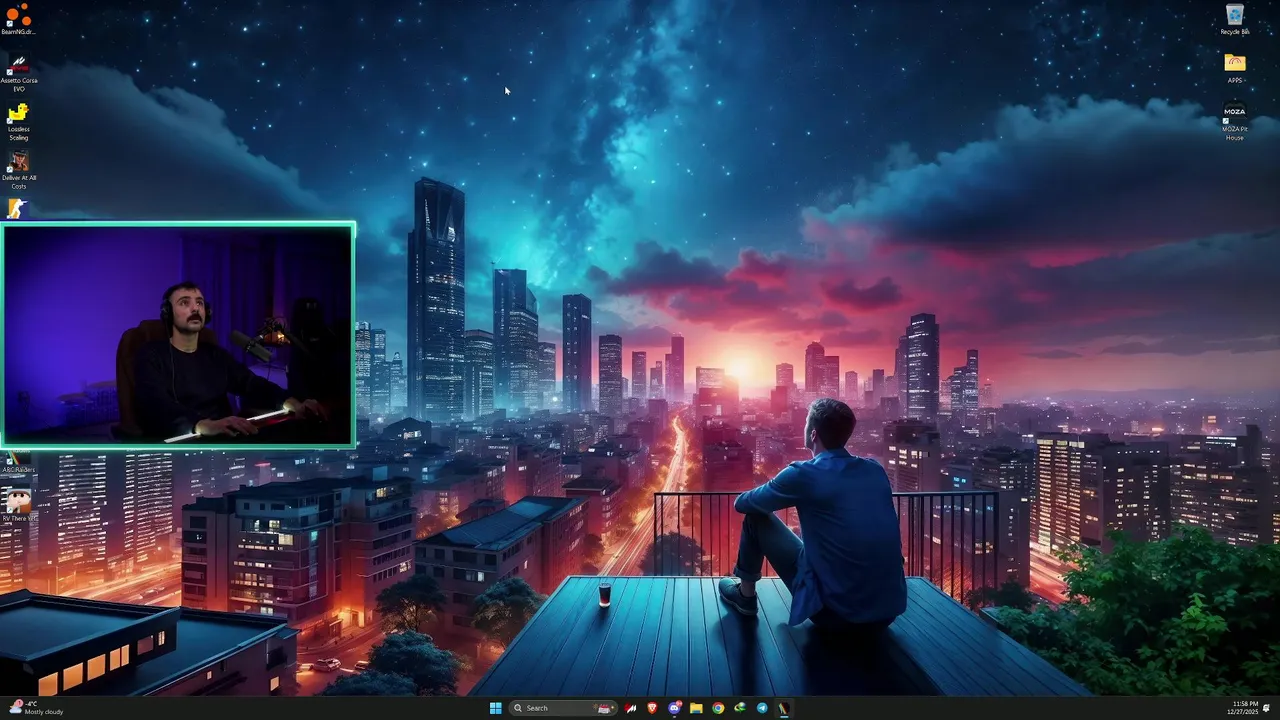
Task: Open Telegram from the taskbar
Action: click(762, 708)
